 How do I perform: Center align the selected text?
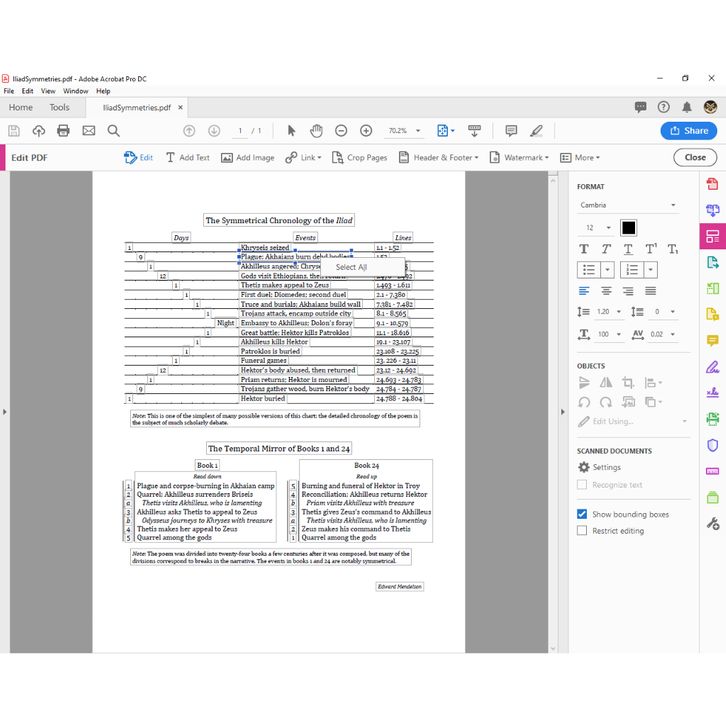[606, 291]
